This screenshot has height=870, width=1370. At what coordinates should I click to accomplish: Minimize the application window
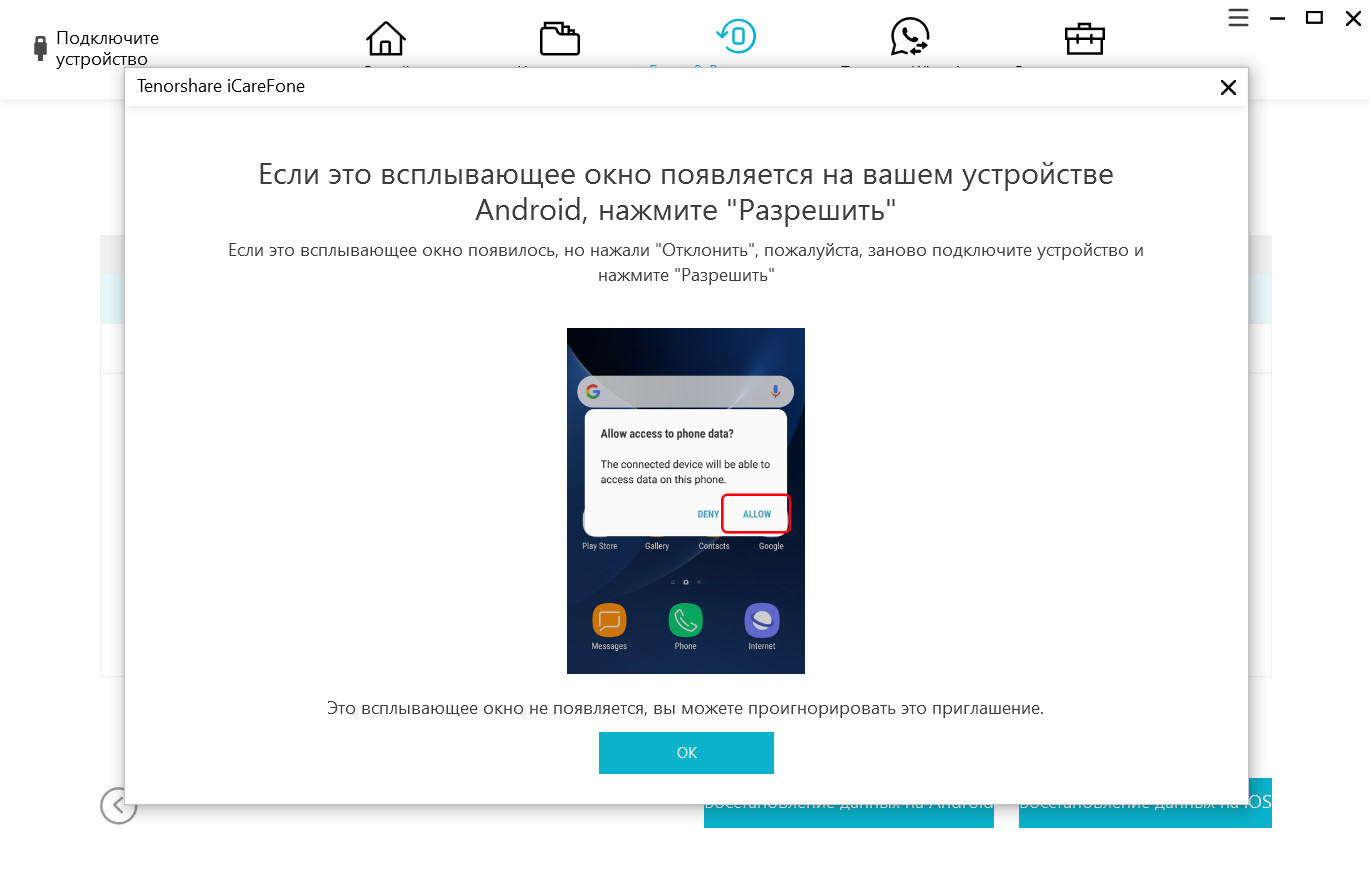(x=1277, y=18)
